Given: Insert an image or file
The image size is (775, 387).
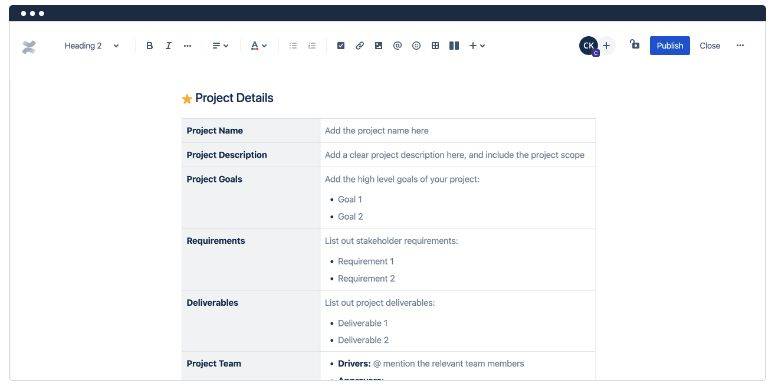Looking at the screenshot, I should coord(378,45).
